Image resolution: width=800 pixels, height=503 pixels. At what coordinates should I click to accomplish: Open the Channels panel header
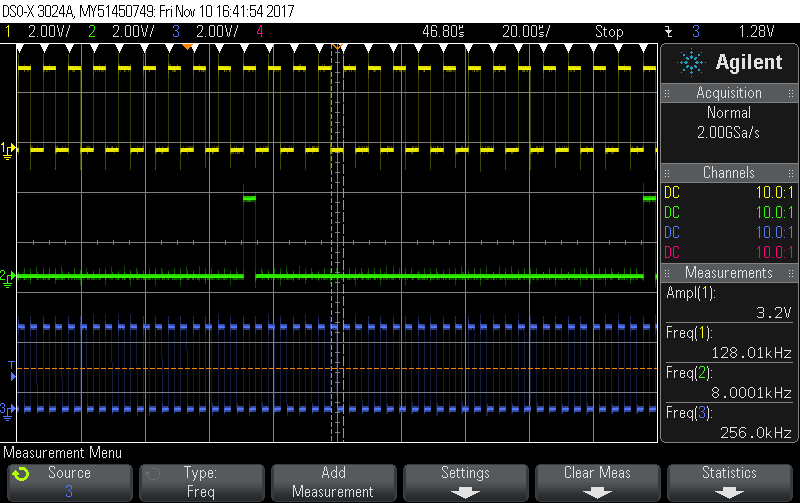pos(729,173)
